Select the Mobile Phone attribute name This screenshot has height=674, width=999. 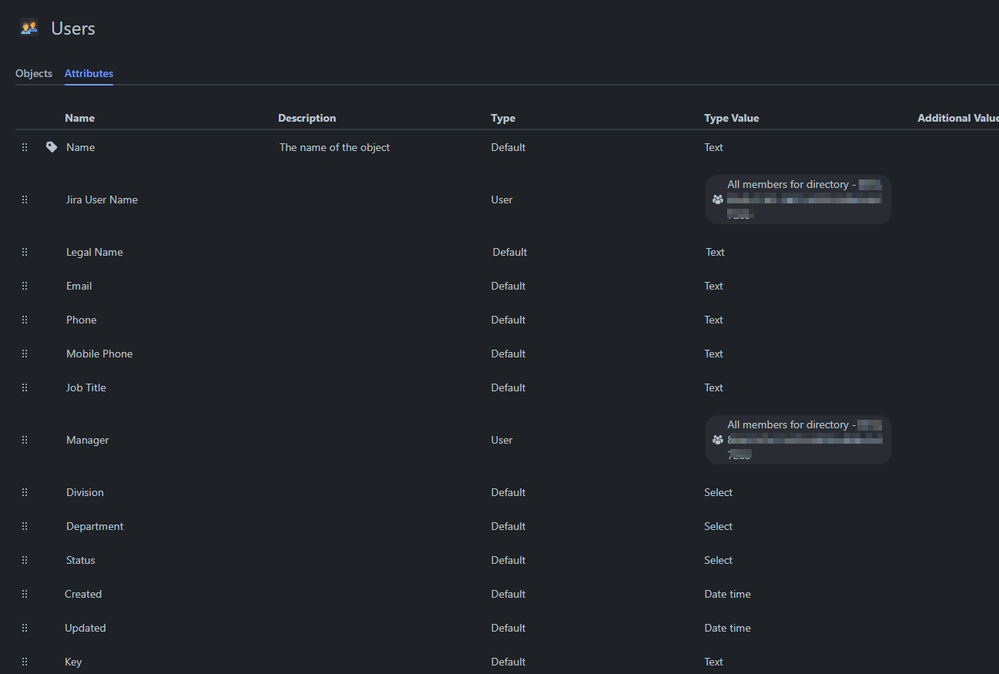pos(99,354)
